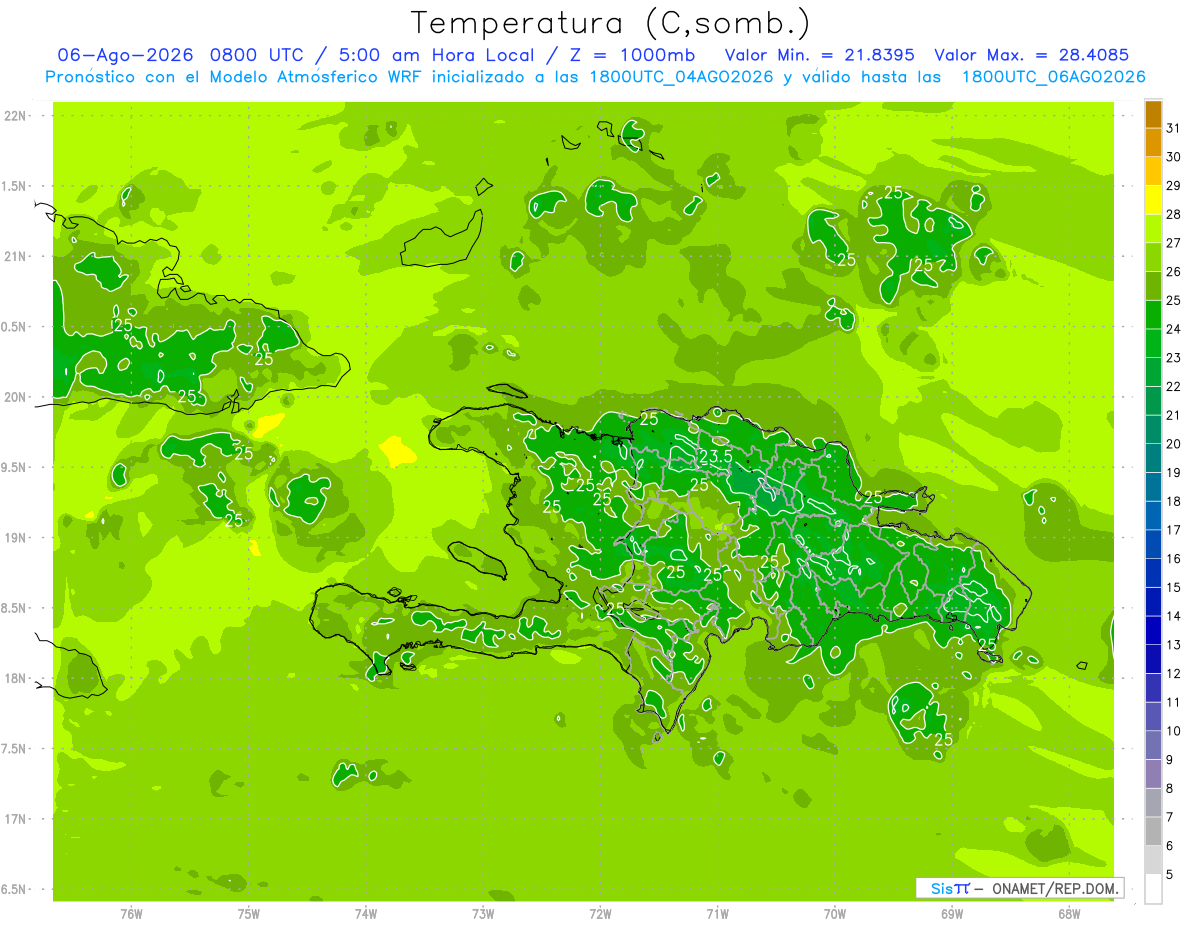Viewport: 1200px width, 927px height.
Task: Click the '69W' longitude axis label
Action: (x=951, y=913)
